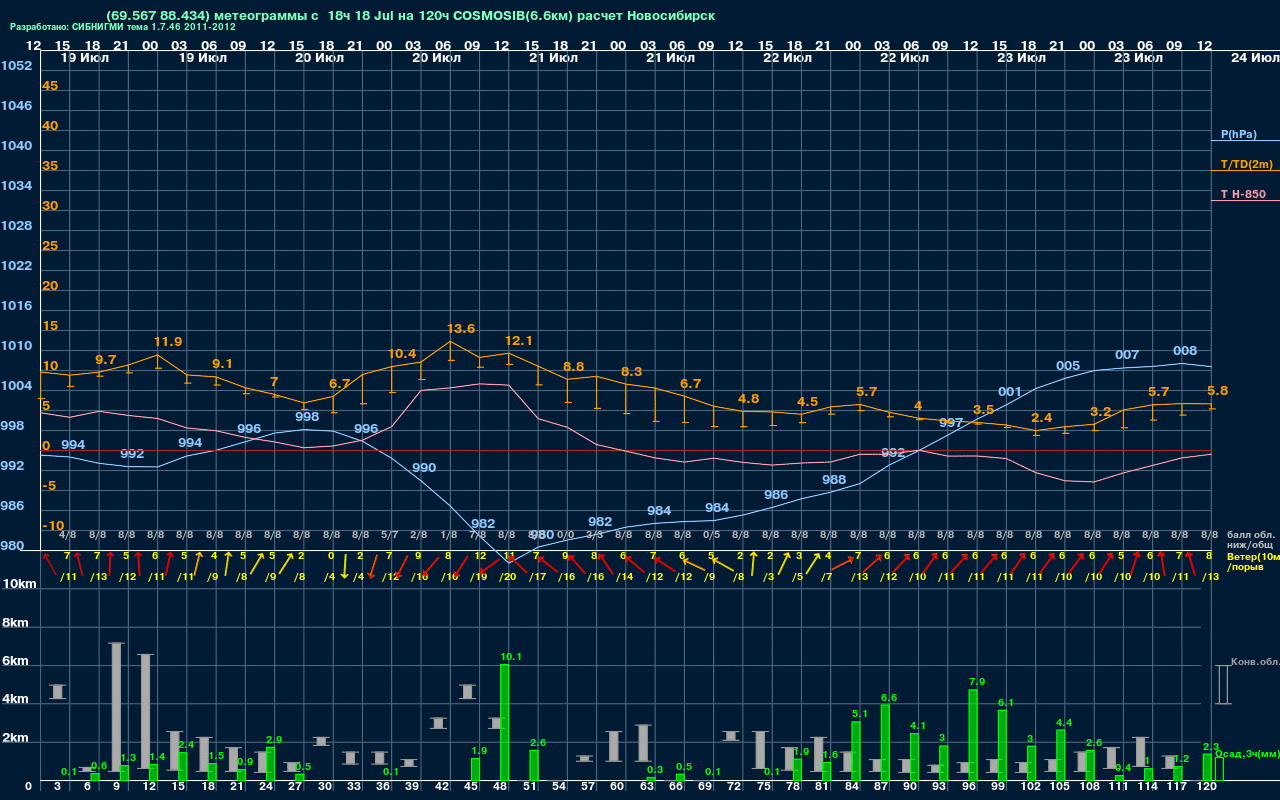Click the precipitation value 5.1
The width and height of the screenshot is (1280, 800).
click(860, 714)
